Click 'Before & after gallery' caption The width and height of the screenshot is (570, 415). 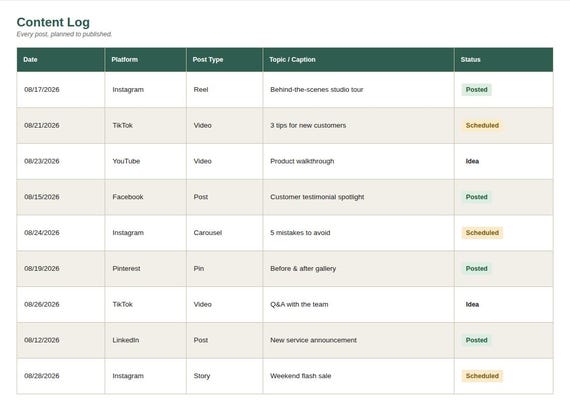[303, 269]
